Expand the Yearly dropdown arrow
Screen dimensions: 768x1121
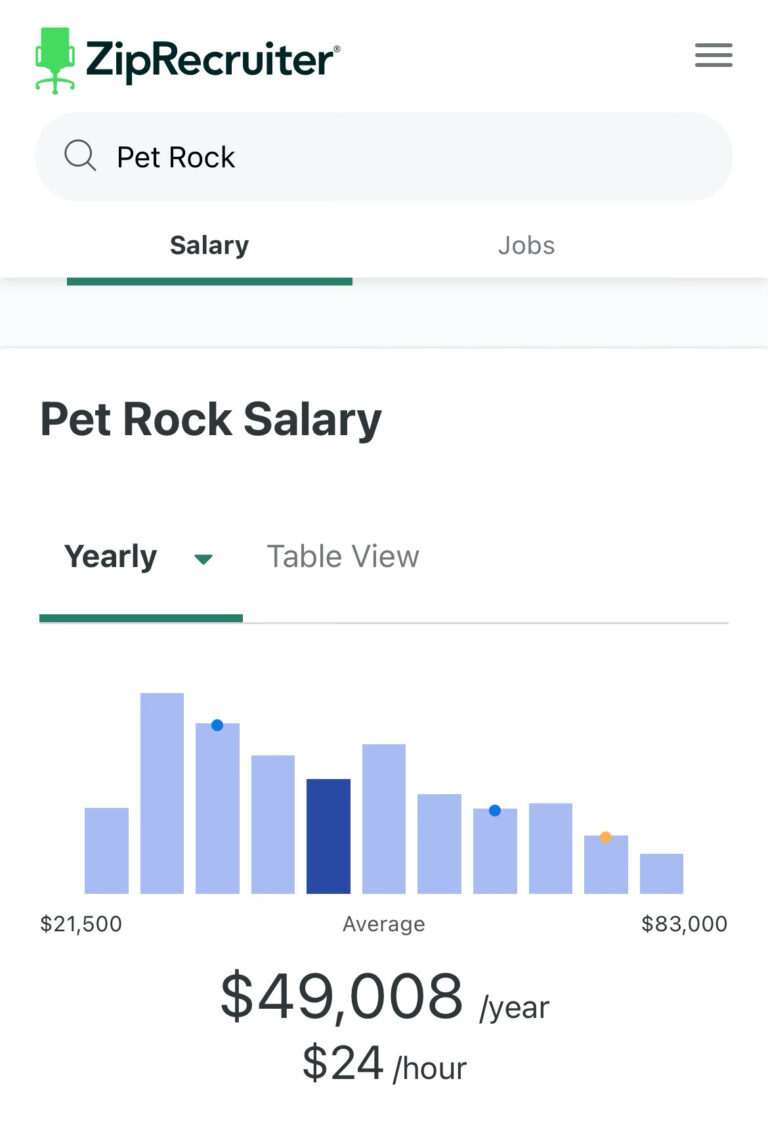pyautogui.click(x=203, y=559)
